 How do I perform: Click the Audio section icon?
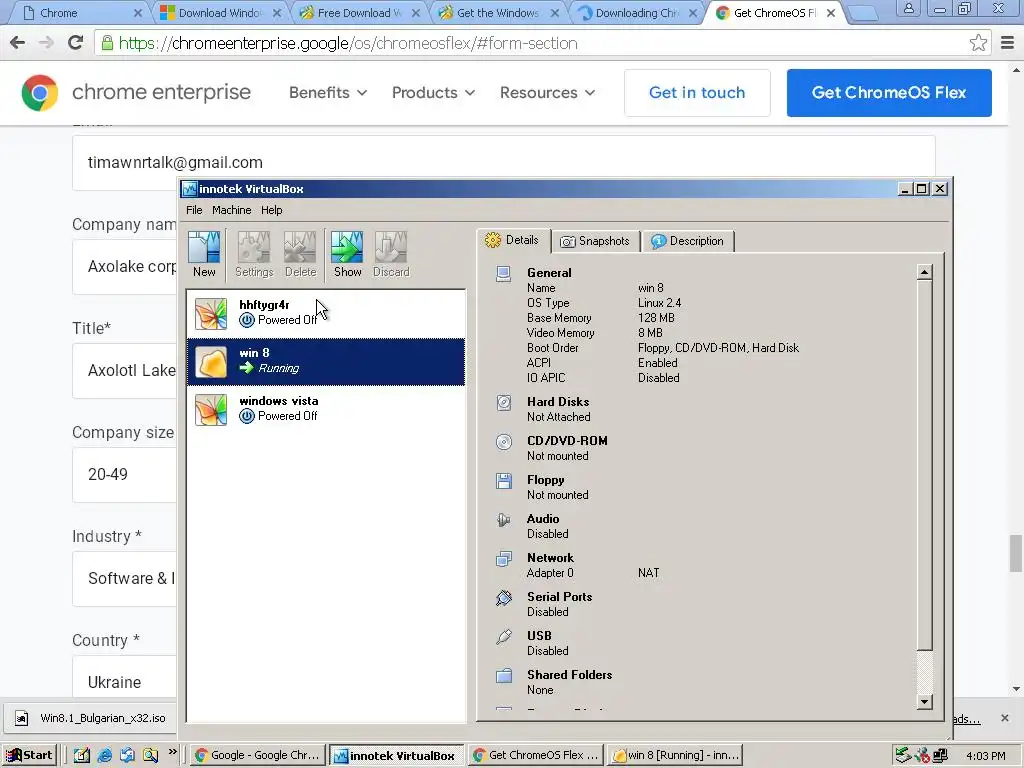pyautogui.click(x=504, y=520)
